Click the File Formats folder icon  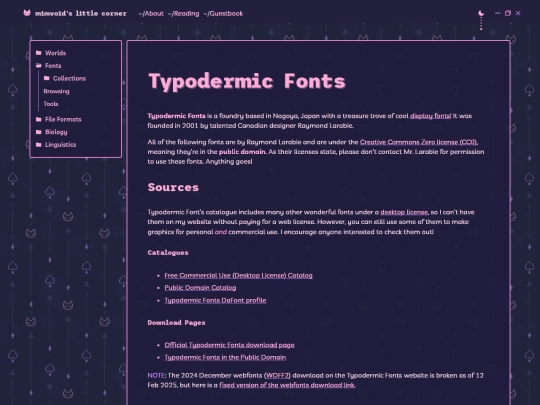39,119
